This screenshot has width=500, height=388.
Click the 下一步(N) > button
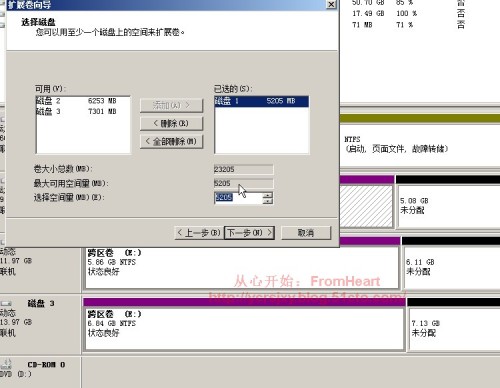250,233
